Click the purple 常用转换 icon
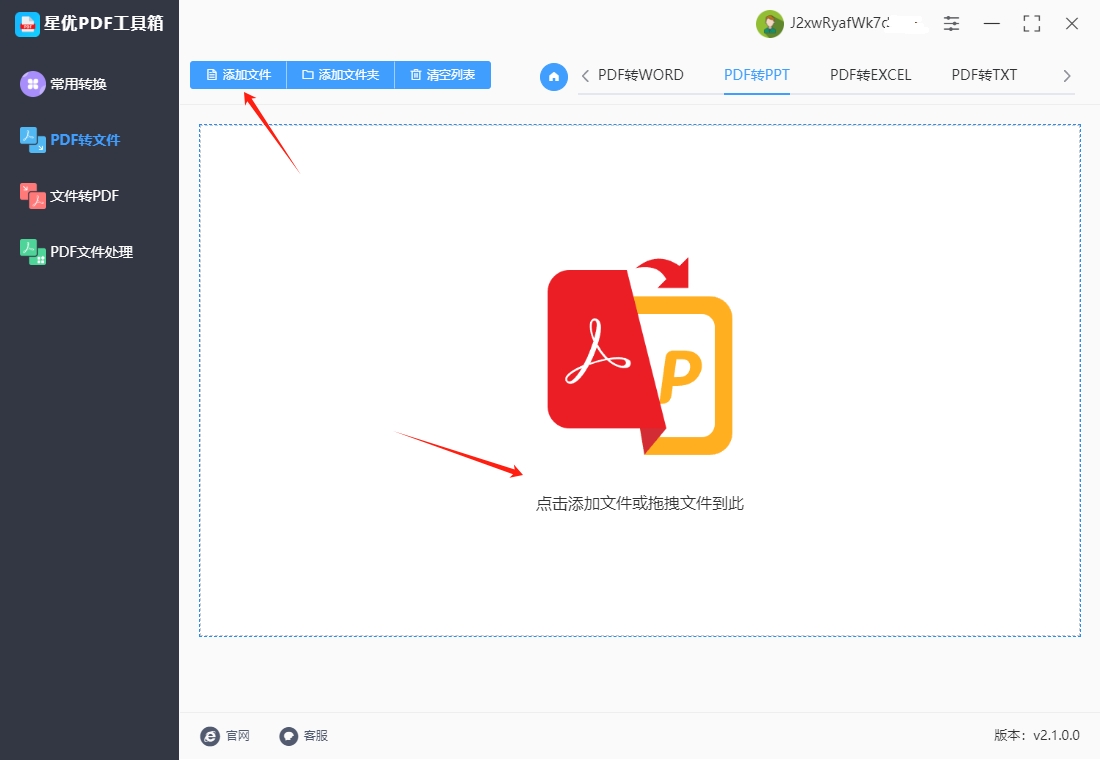Viewport: 1100px width, 760px height. pos(32,84)
